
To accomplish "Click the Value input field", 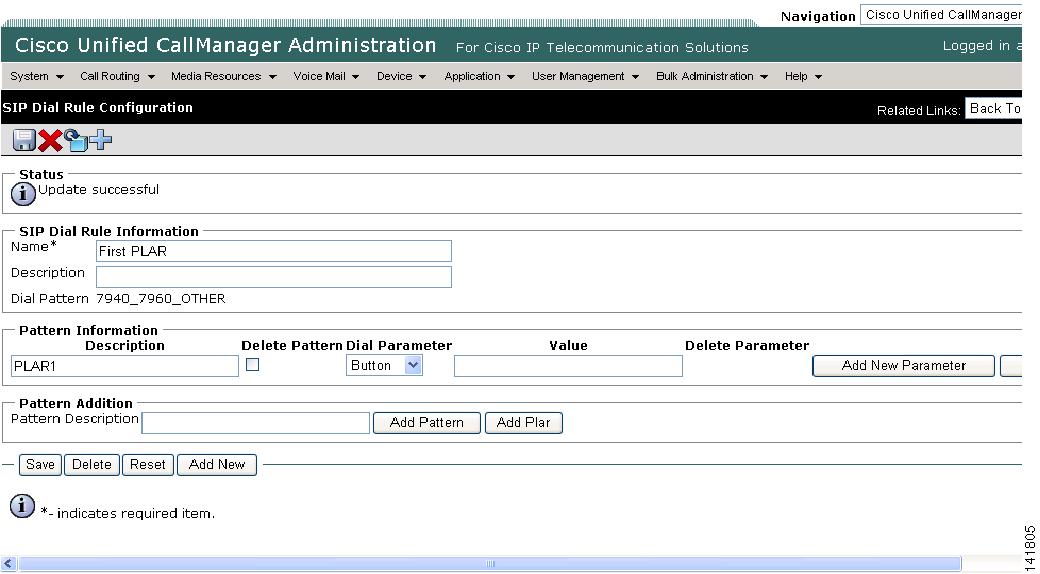I will (568, 366).
